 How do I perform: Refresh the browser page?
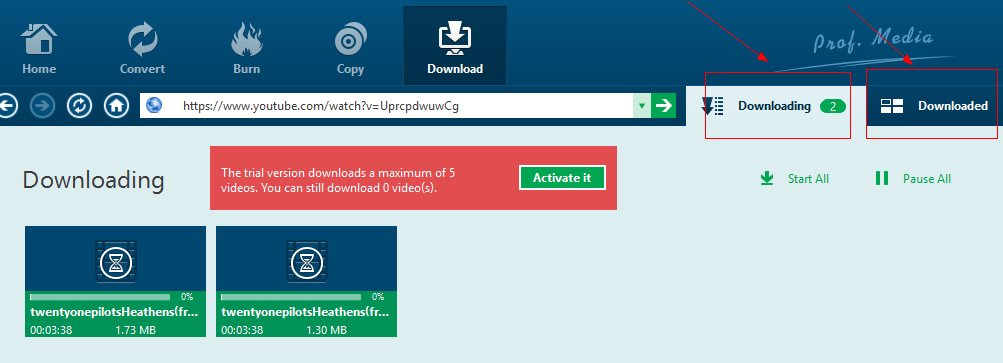pos(79,106)
